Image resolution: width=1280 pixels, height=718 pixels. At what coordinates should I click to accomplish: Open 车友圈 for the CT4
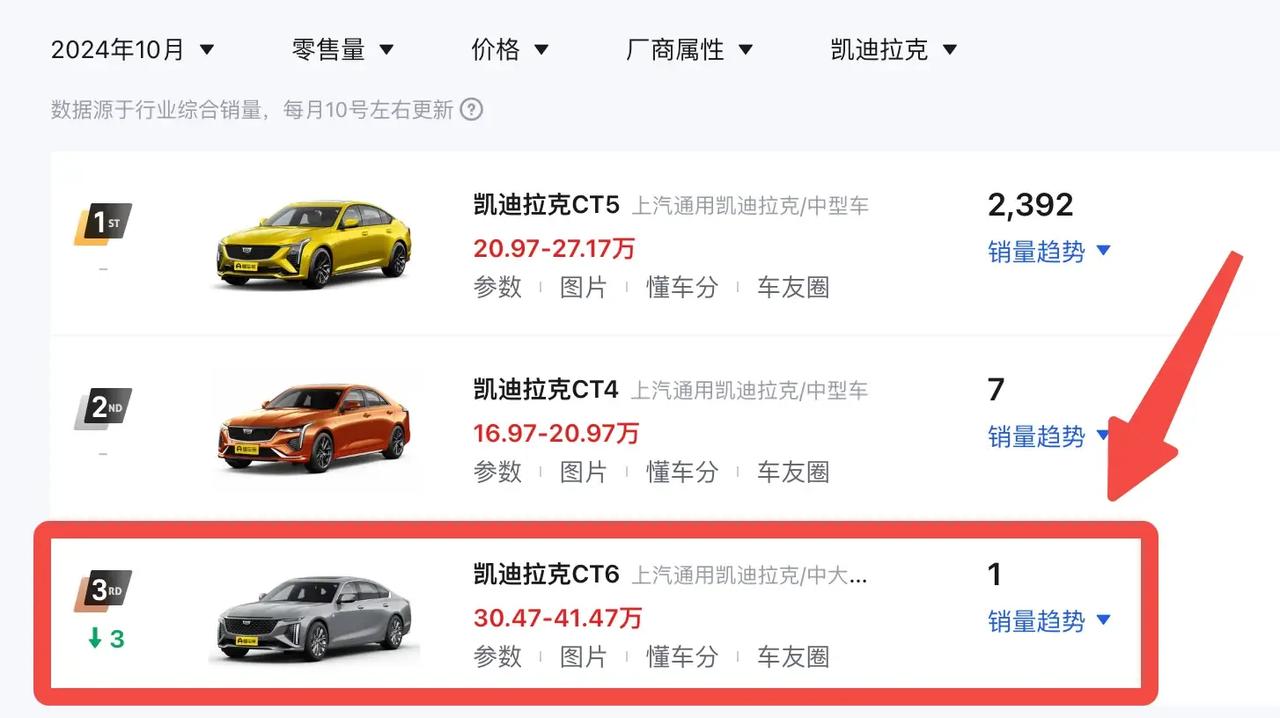793,471
